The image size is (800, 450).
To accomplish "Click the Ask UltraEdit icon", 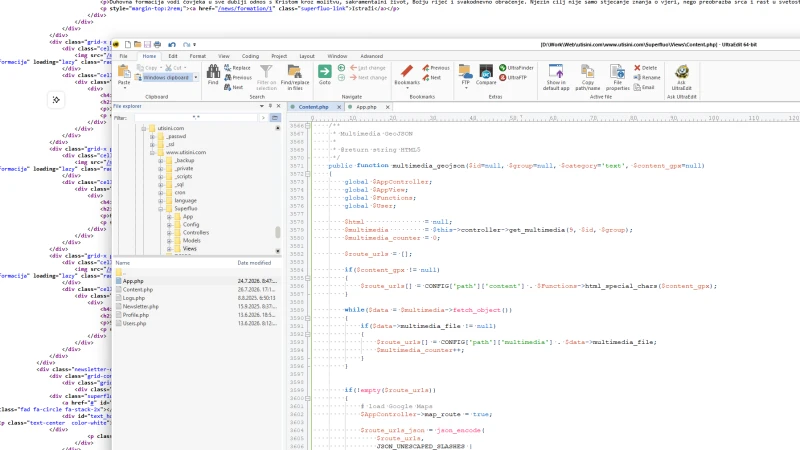I will click(x=682, y=78).
